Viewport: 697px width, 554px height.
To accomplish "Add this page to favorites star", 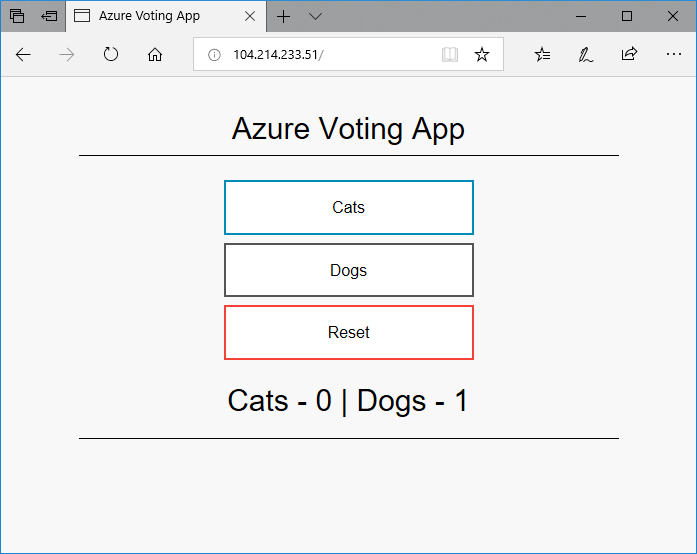I will tap(482, 55).
